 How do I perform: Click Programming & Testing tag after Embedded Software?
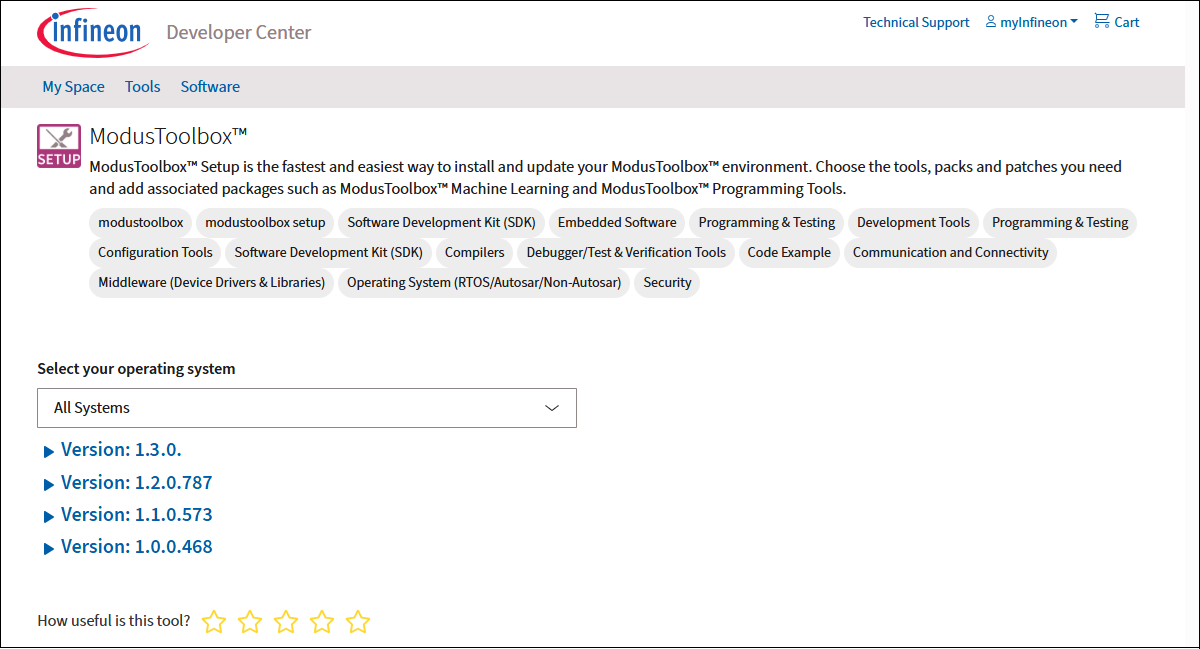767,222
